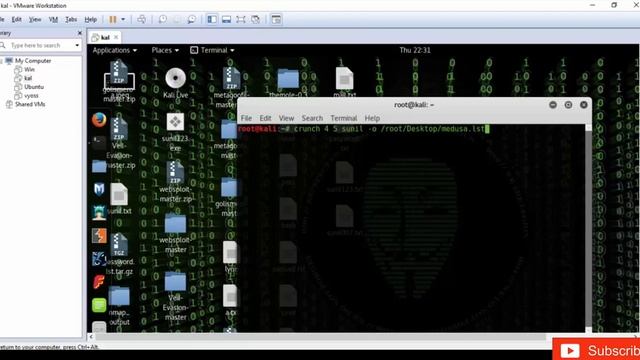Image resolution: width=640 pixels, height=360 pixels.
Task: Click the Thu 22:31 clock
Action: point(415,50)
